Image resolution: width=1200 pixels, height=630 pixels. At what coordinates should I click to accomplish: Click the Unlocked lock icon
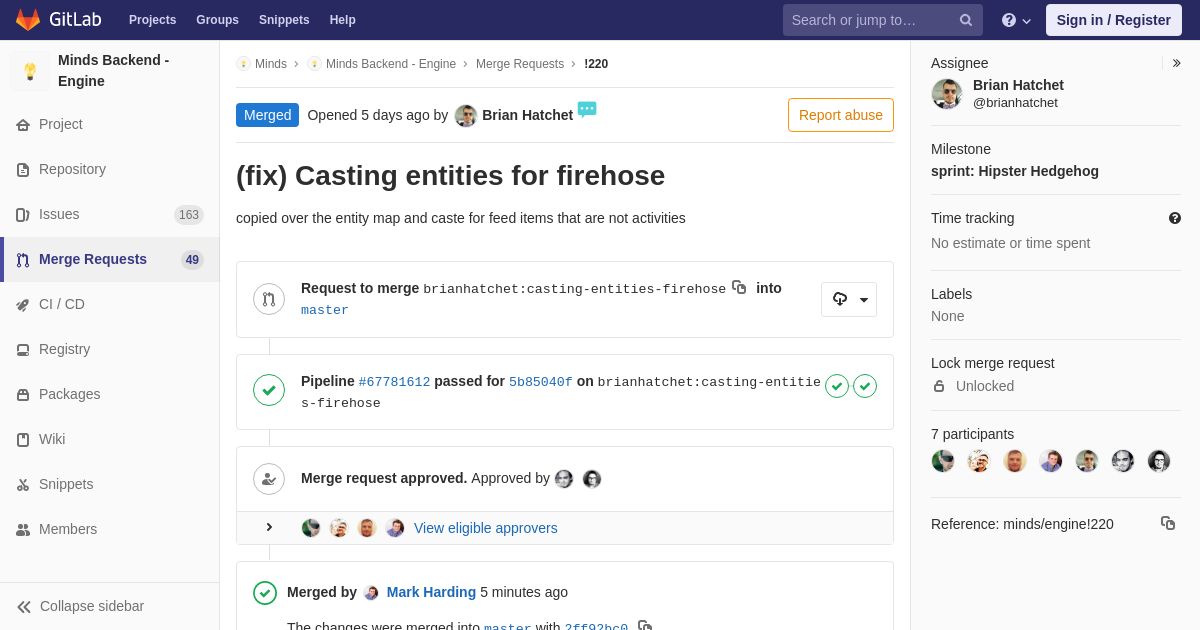(939, 386)
